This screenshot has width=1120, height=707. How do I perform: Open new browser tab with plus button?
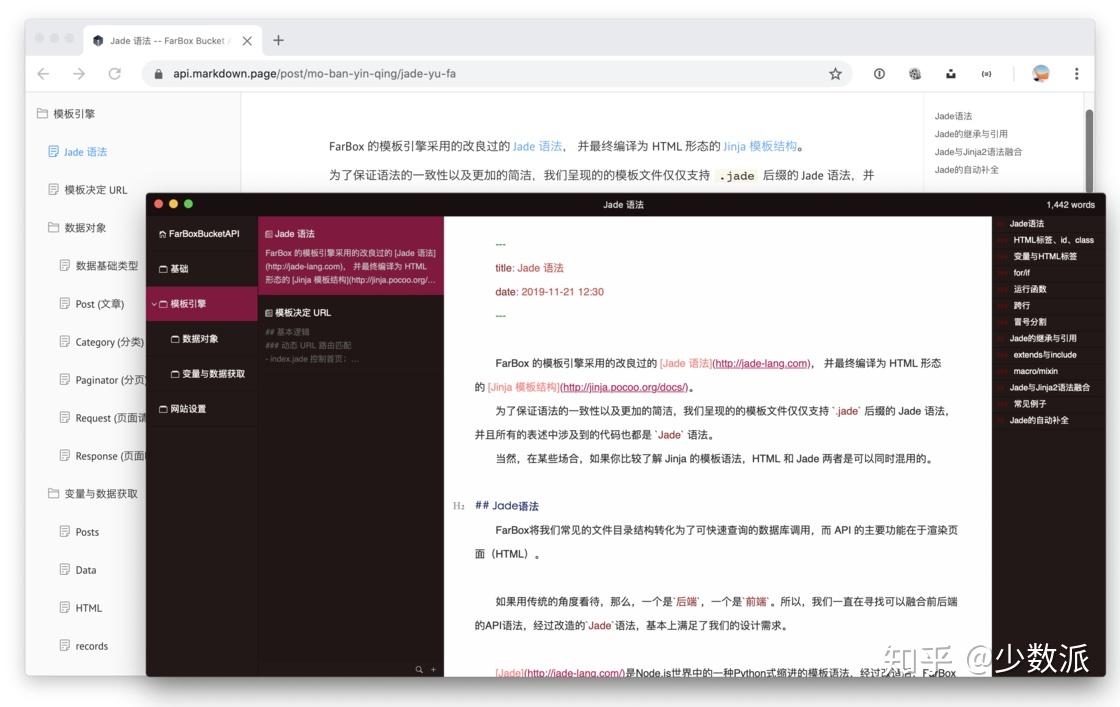coord(279,41)
